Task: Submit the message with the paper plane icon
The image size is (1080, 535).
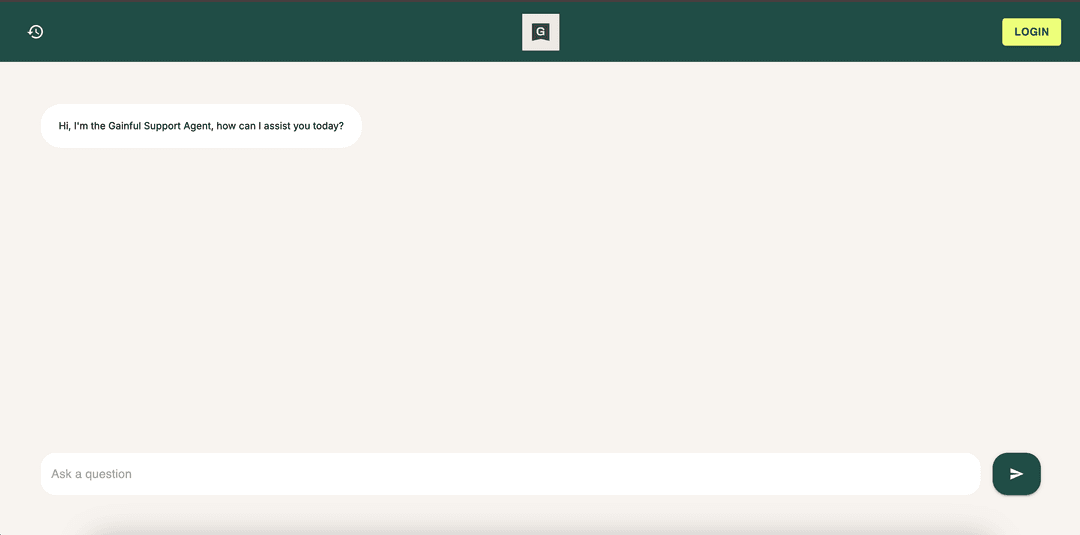Action: (x=1016, y=474)
